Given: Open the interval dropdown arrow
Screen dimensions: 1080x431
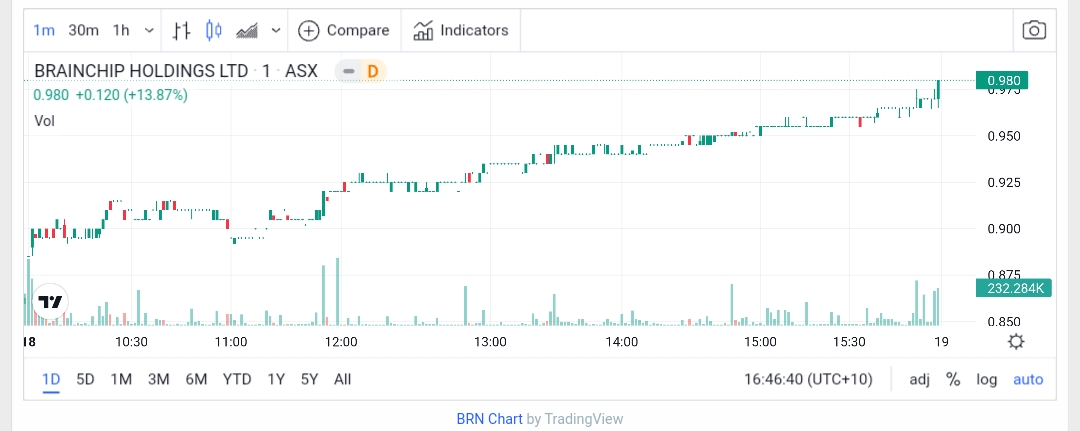Looking at the screenshot, I should (x=149, y=30).
